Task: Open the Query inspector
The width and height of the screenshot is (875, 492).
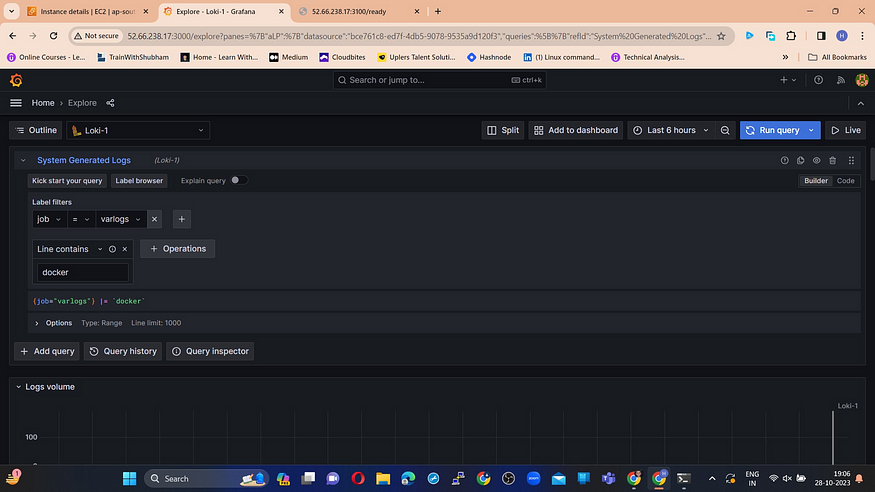Action: pos(210,351)
